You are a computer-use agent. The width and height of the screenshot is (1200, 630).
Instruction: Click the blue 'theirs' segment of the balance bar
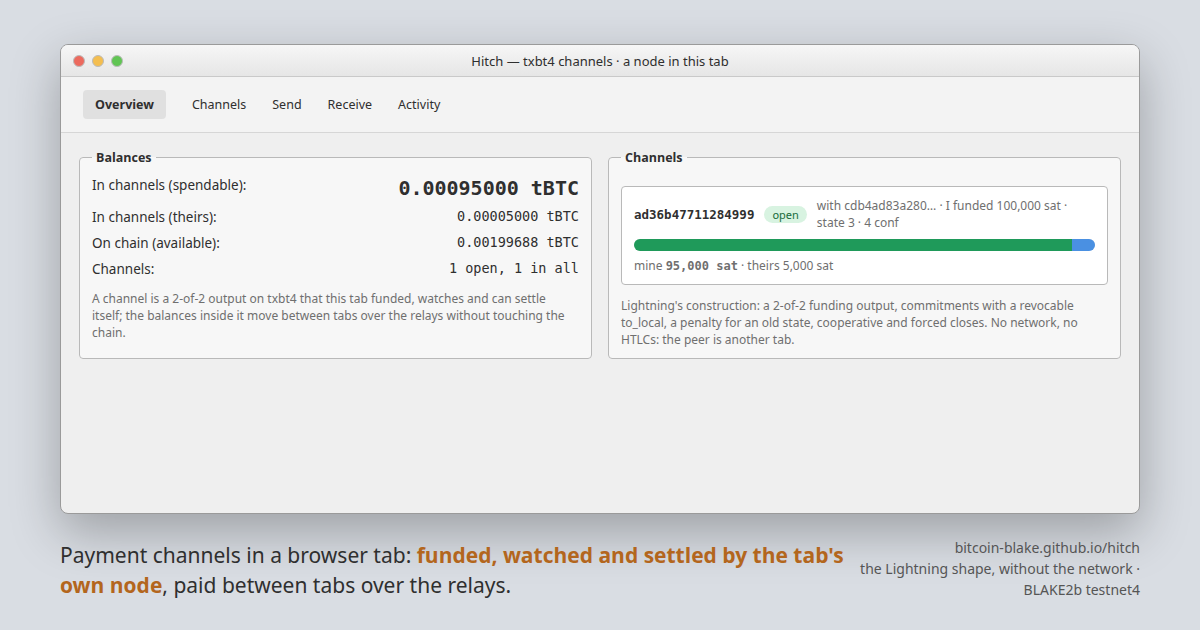pos(1083,245)
